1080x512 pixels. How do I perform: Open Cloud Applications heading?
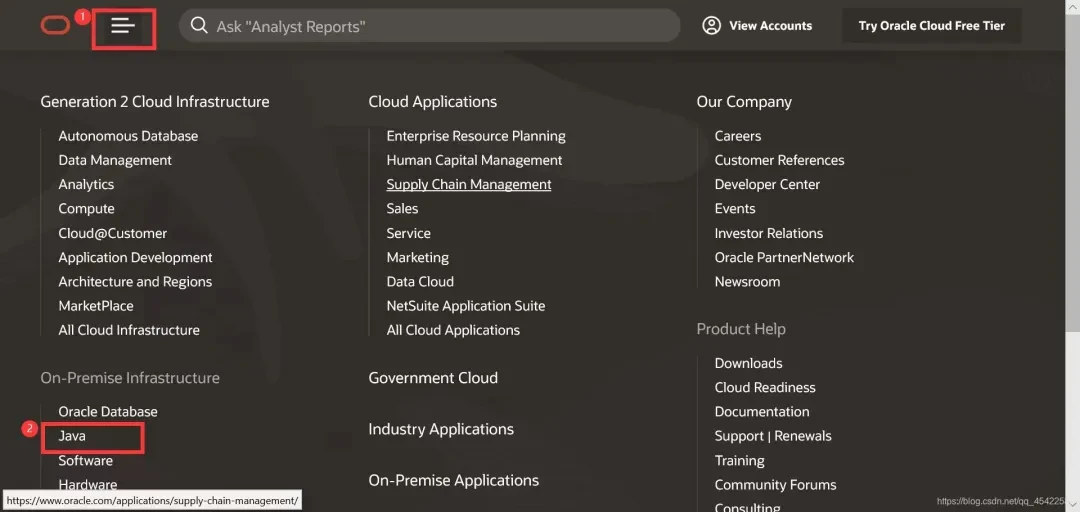click(433, 101)
